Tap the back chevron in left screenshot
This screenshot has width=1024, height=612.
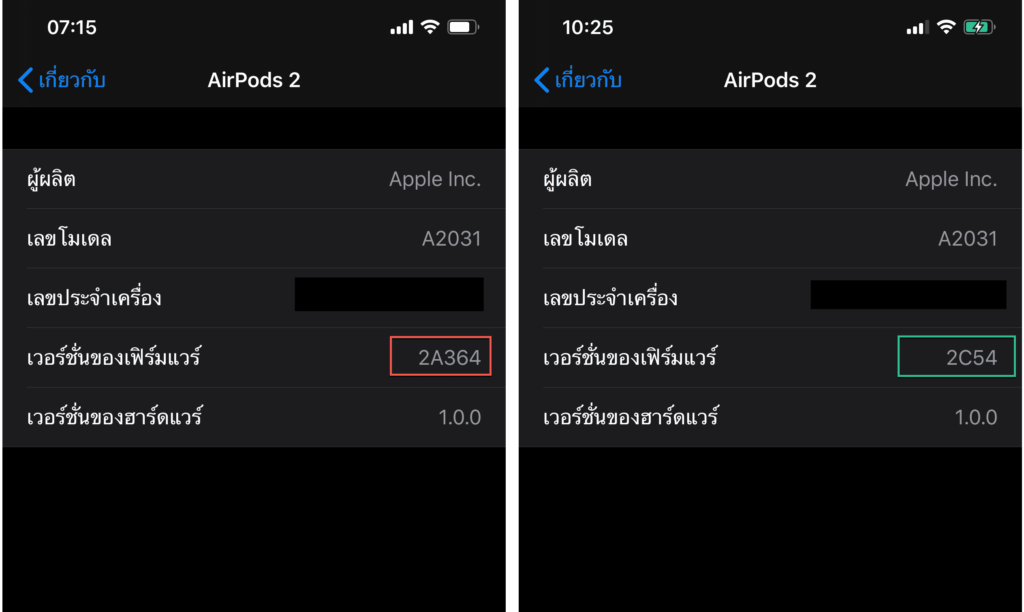coord(24,80)
